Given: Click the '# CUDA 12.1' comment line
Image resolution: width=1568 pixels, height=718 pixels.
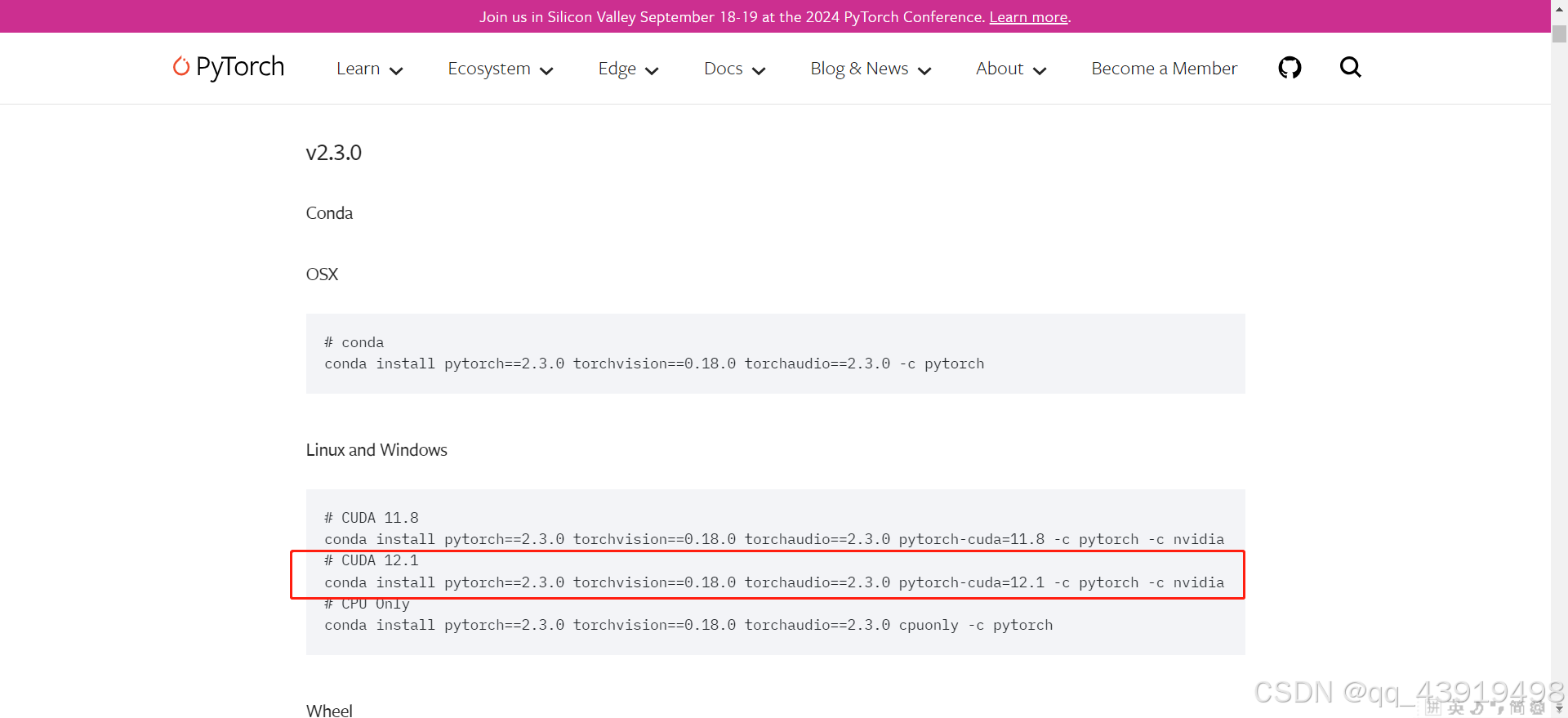Looking at the screenshot, I should (372, 560).
